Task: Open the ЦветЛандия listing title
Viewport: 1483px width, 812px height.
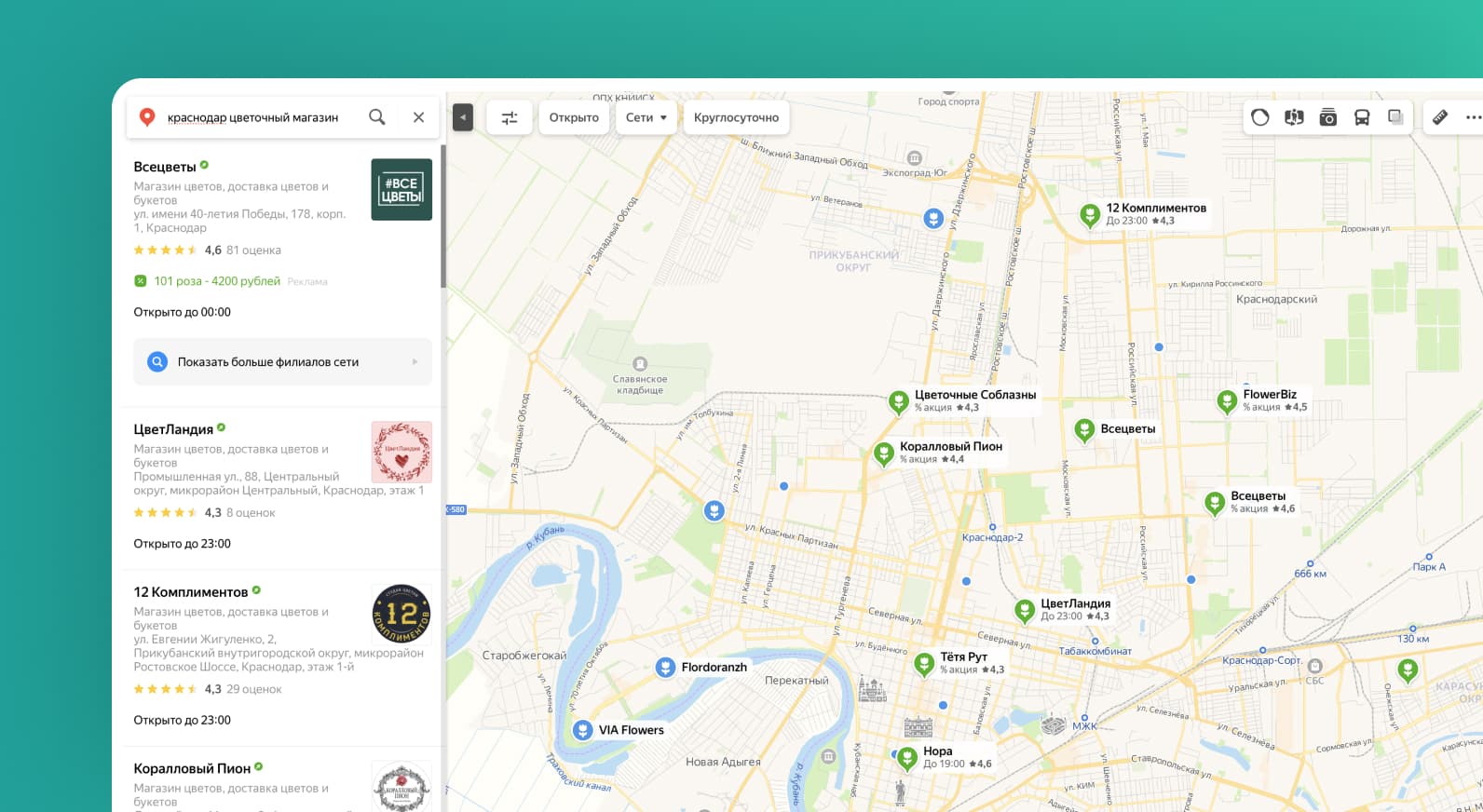Action: [x=173, y=429]
